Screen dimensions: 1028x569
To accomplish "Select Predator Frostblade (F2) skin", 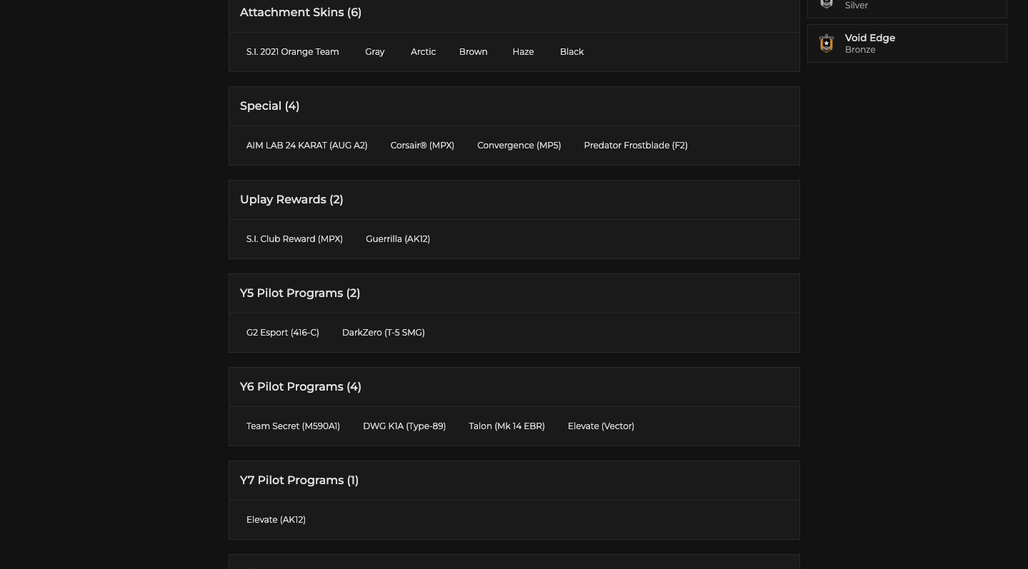I will coord(635,146).
